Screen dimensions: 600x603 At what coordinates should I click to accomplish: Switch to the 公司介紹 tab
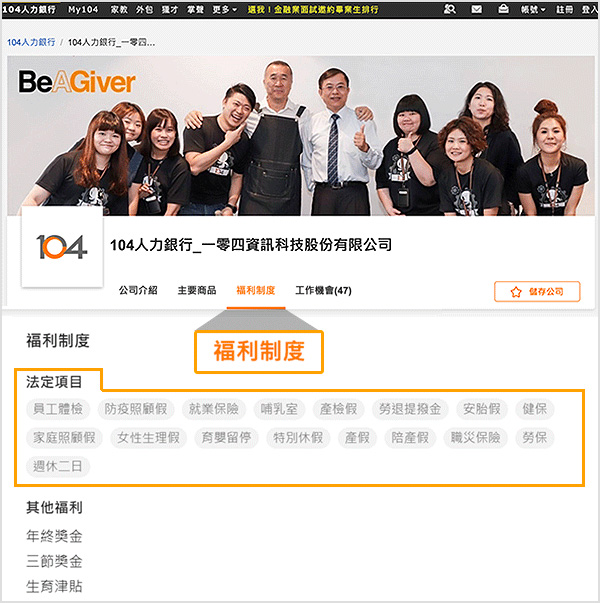(x=138, y=290)
